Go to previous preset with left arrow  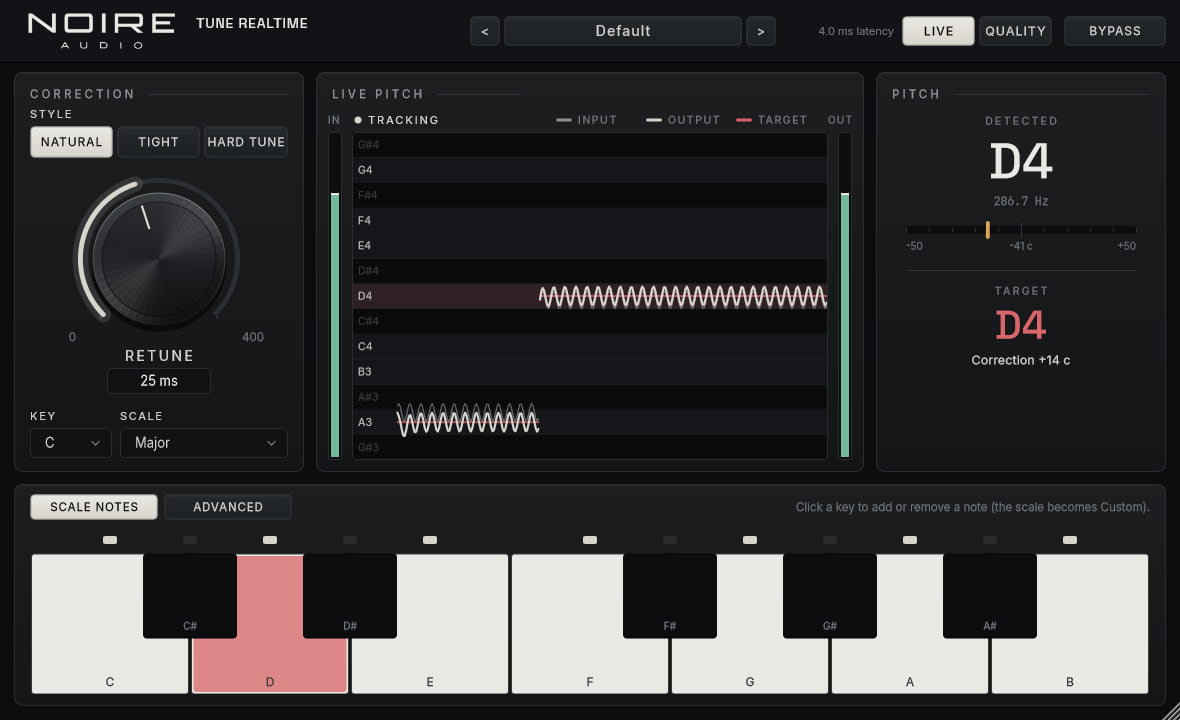coord(485,31)
